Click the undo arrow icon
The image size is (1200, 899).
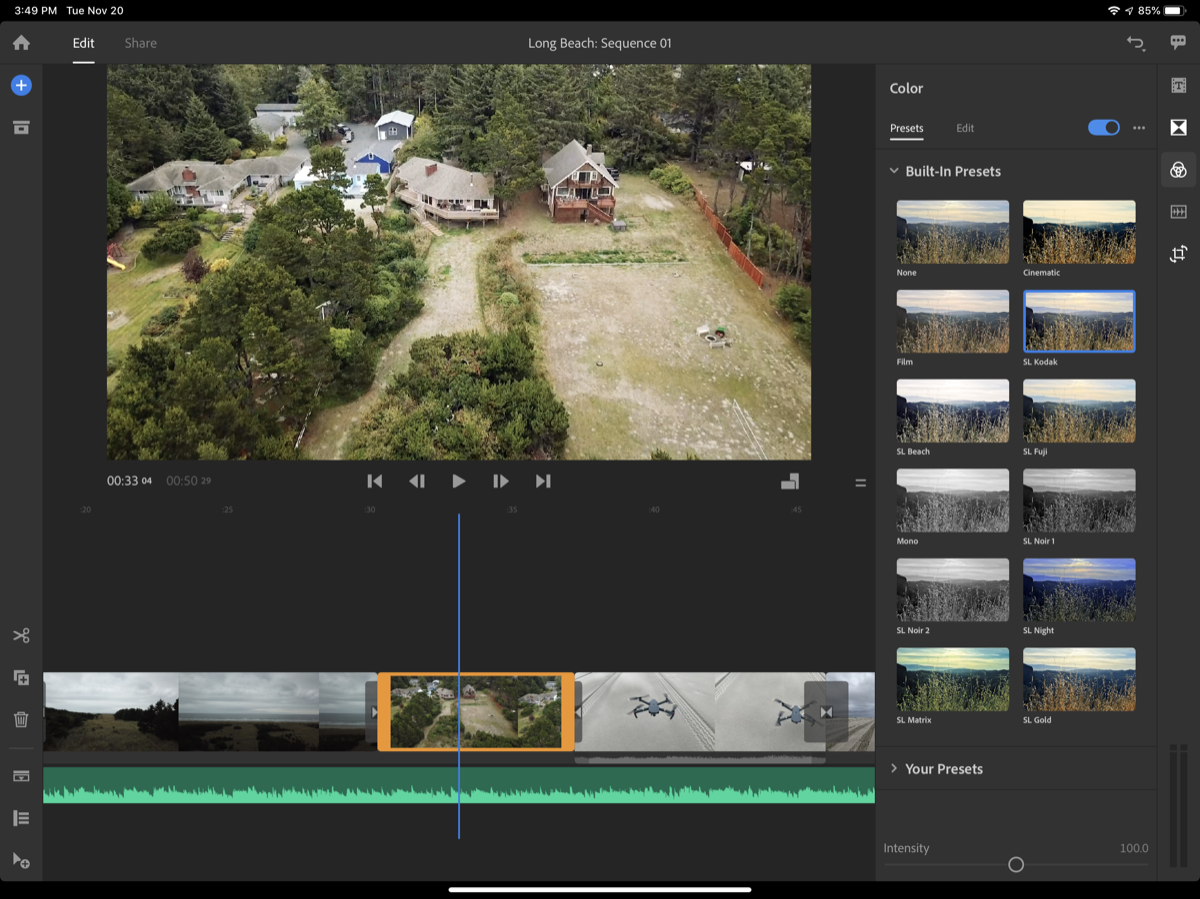(x=1135, y=43)
